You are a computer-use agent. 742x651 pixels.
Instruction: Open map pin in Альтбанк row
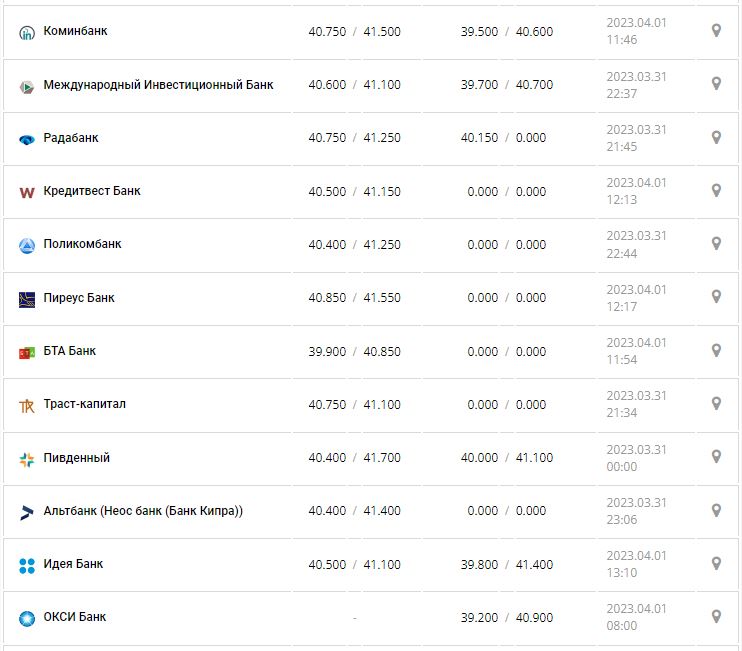tap(716, 510)
